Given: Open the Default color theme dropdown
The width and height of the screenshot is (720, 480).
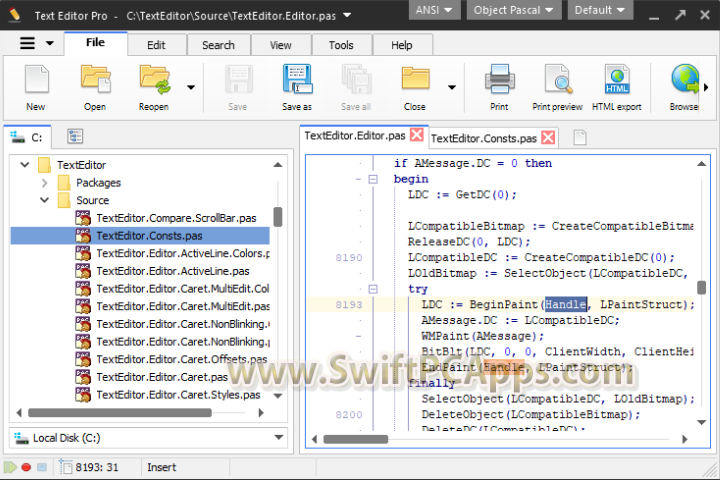Looking at the screenshot, I should click(600, 10).
